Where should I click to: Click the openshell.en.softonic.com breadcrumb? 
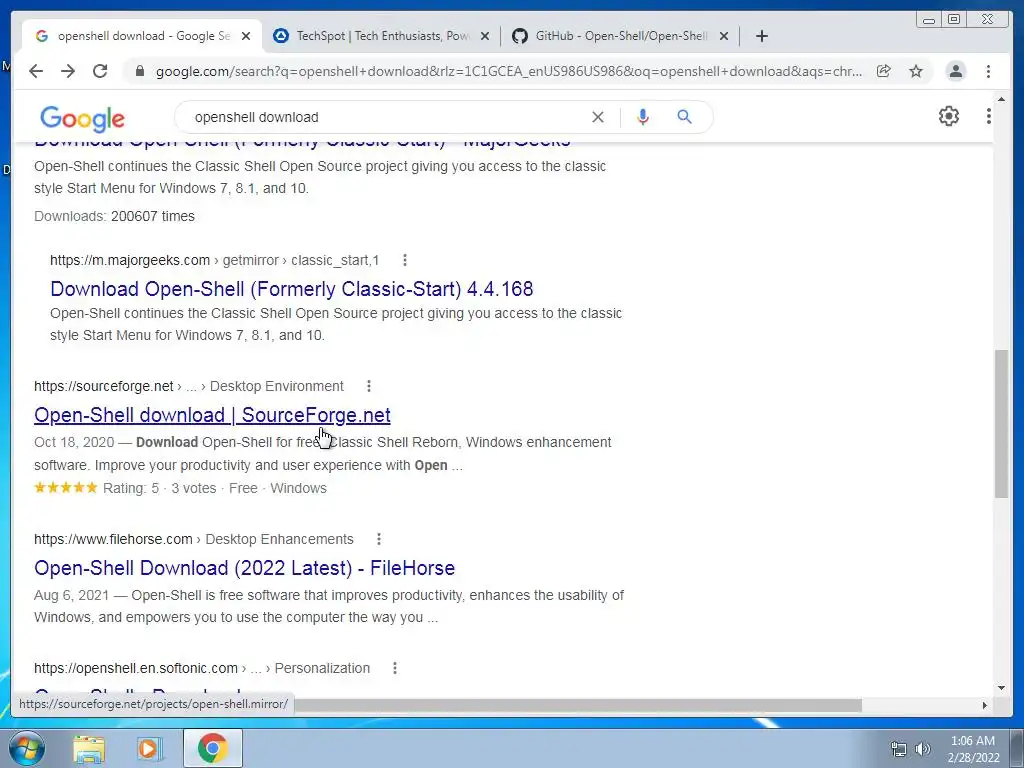pyautogui.click(x=202, y=668)
